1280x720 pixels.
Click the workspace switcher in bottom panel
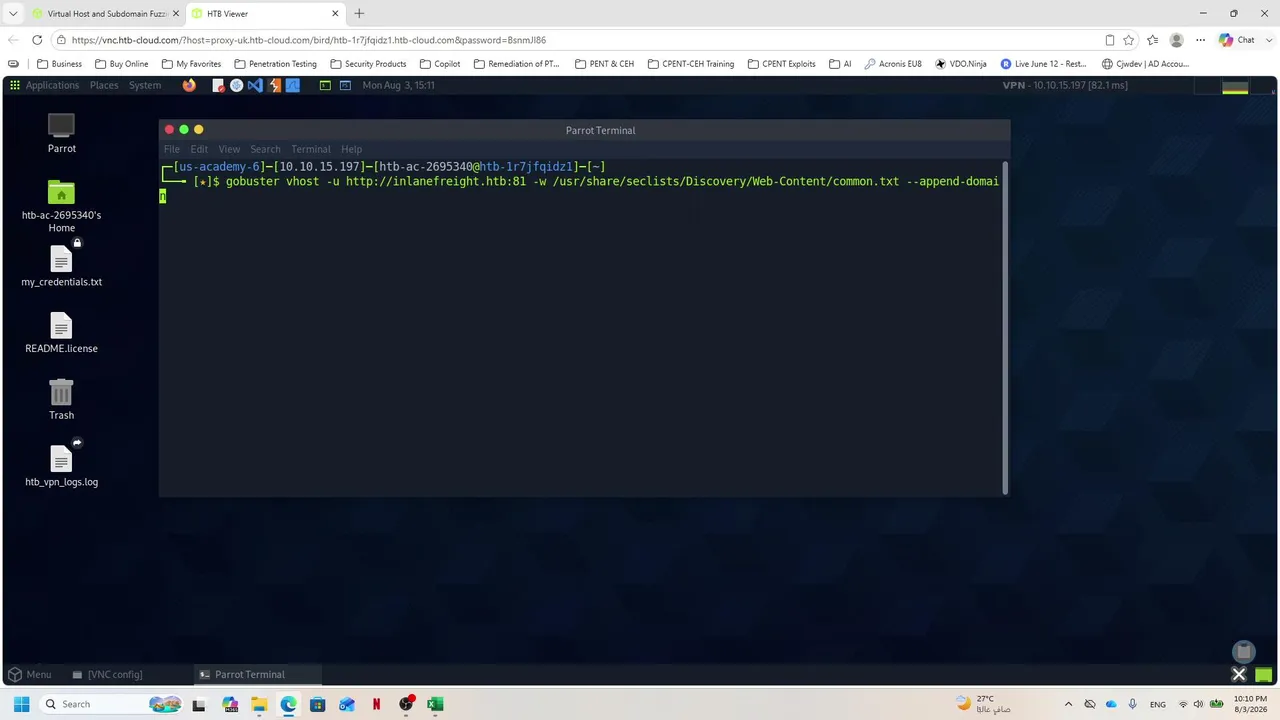point(1264,675)
